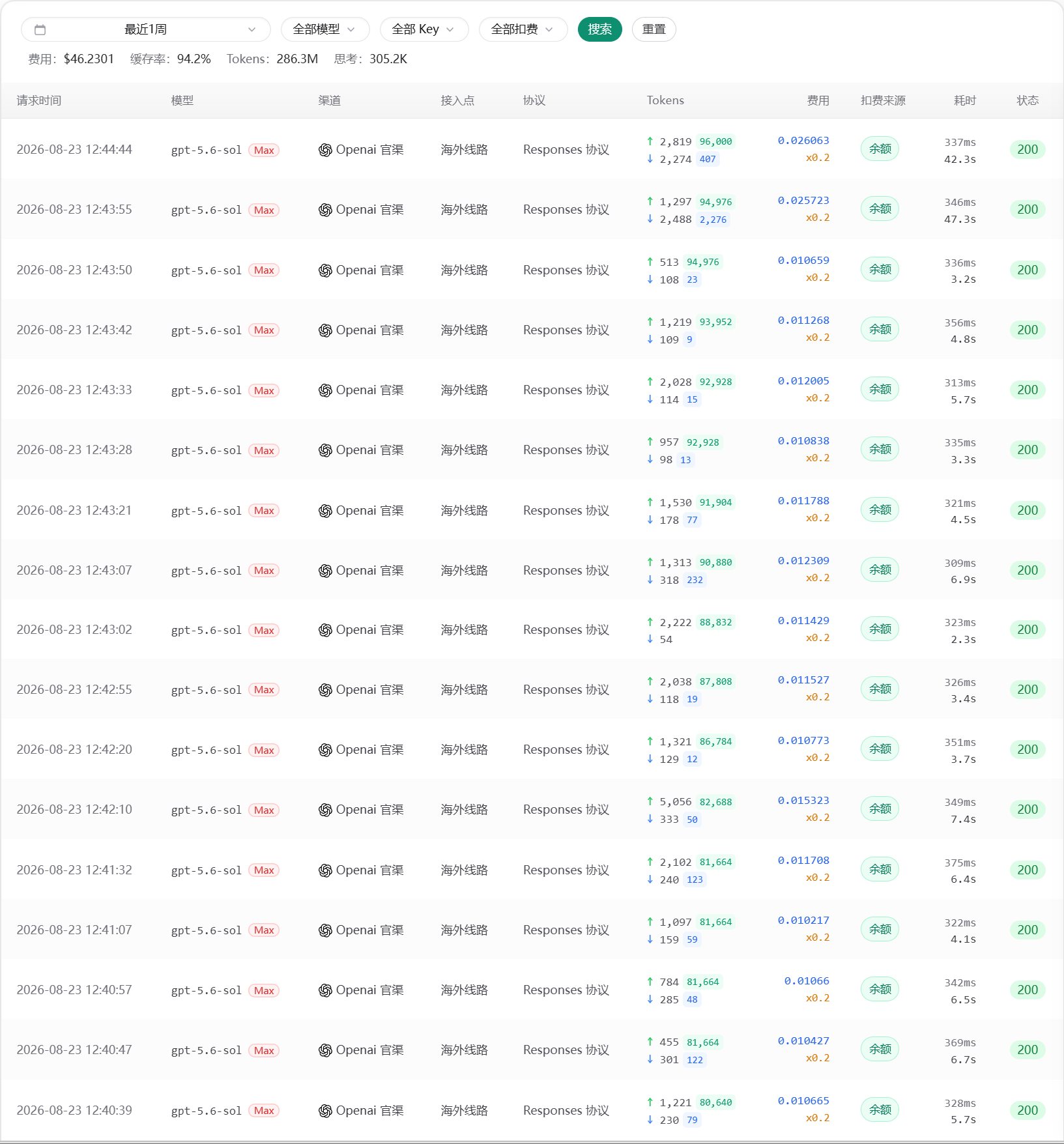1064x1144 pixels.
Task: Click the blue down arrow beside 333 tokens
Action: (650, 819)
